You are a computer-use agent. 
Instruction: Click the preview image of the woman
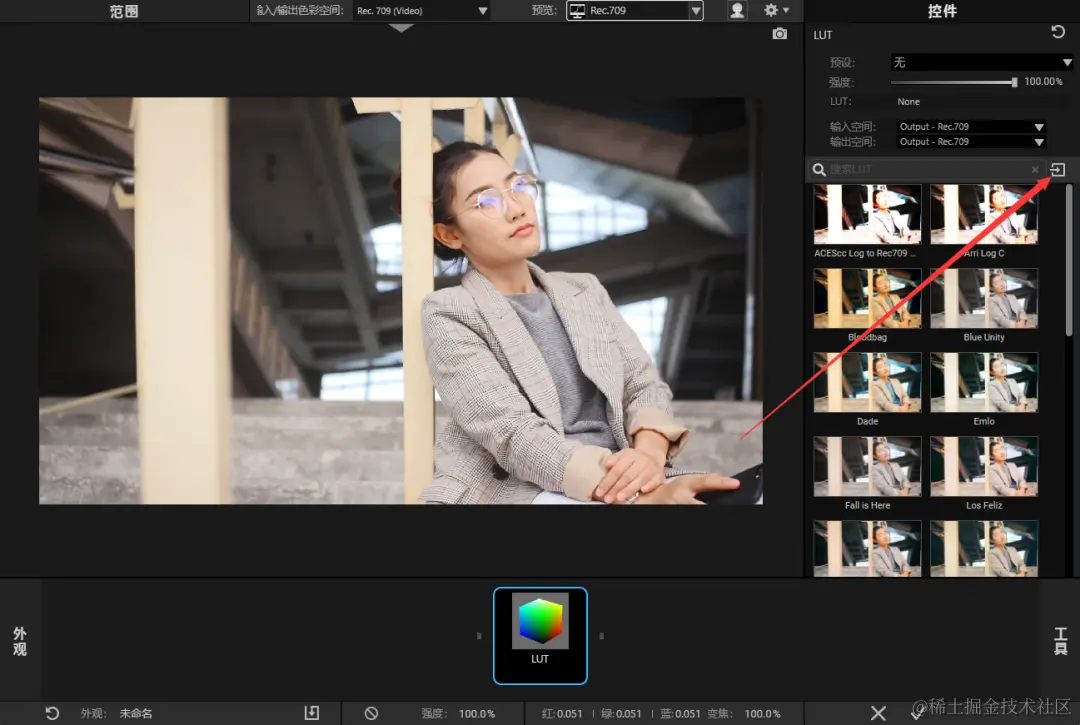point(400,300)
